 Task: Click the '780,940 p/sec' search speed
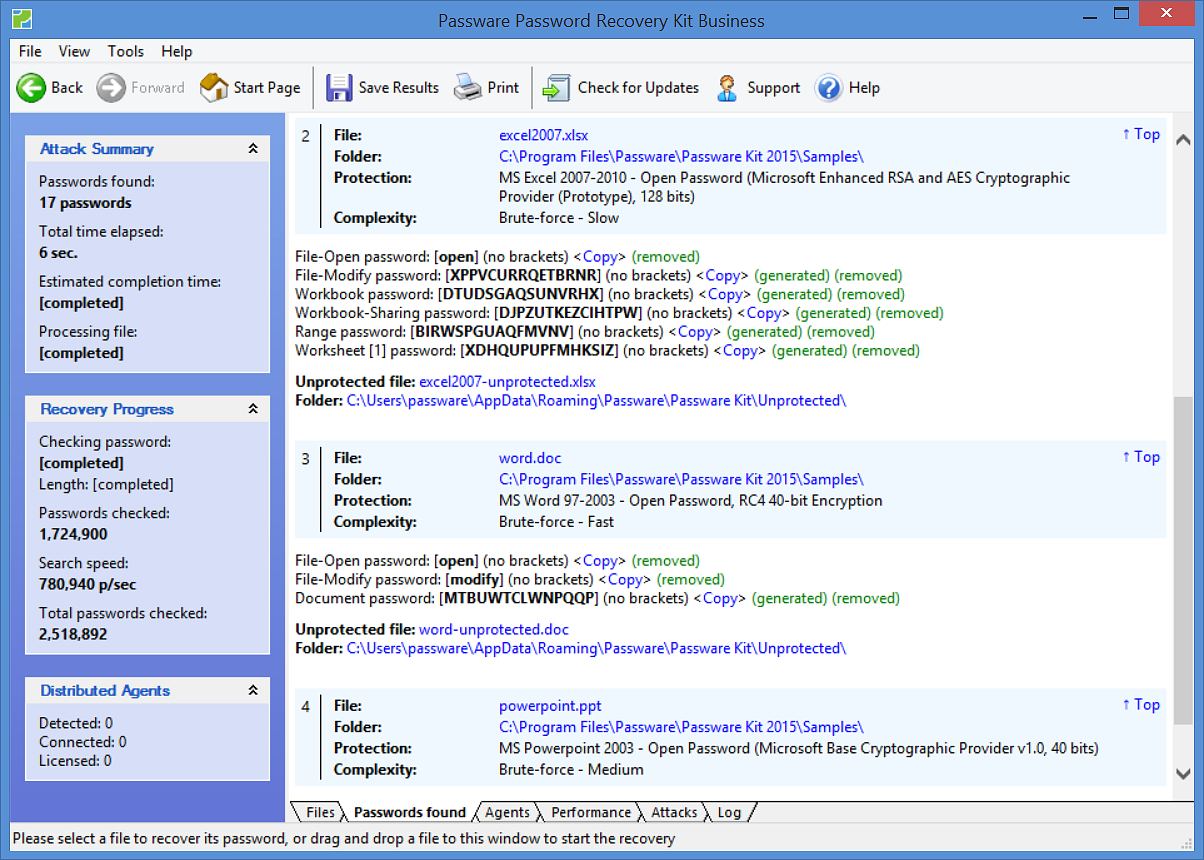coord(88,584)
